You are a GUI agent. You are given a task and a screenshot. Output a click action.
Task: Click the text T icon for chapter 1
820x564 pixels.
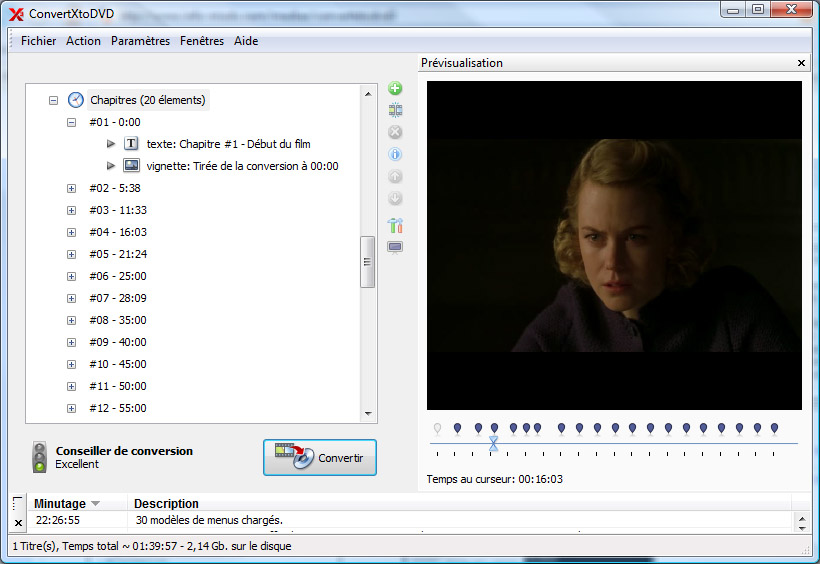(x=131, y=143)
